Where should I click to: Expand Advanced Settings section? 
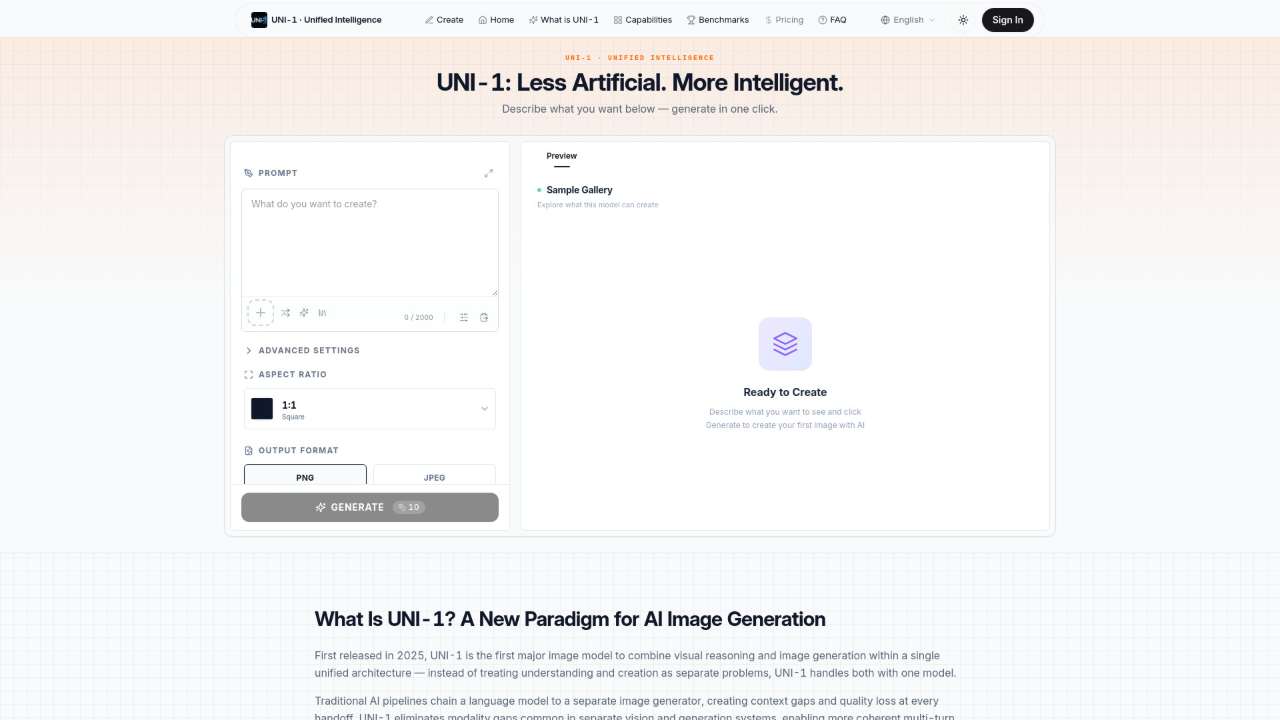tap(308, 350)
